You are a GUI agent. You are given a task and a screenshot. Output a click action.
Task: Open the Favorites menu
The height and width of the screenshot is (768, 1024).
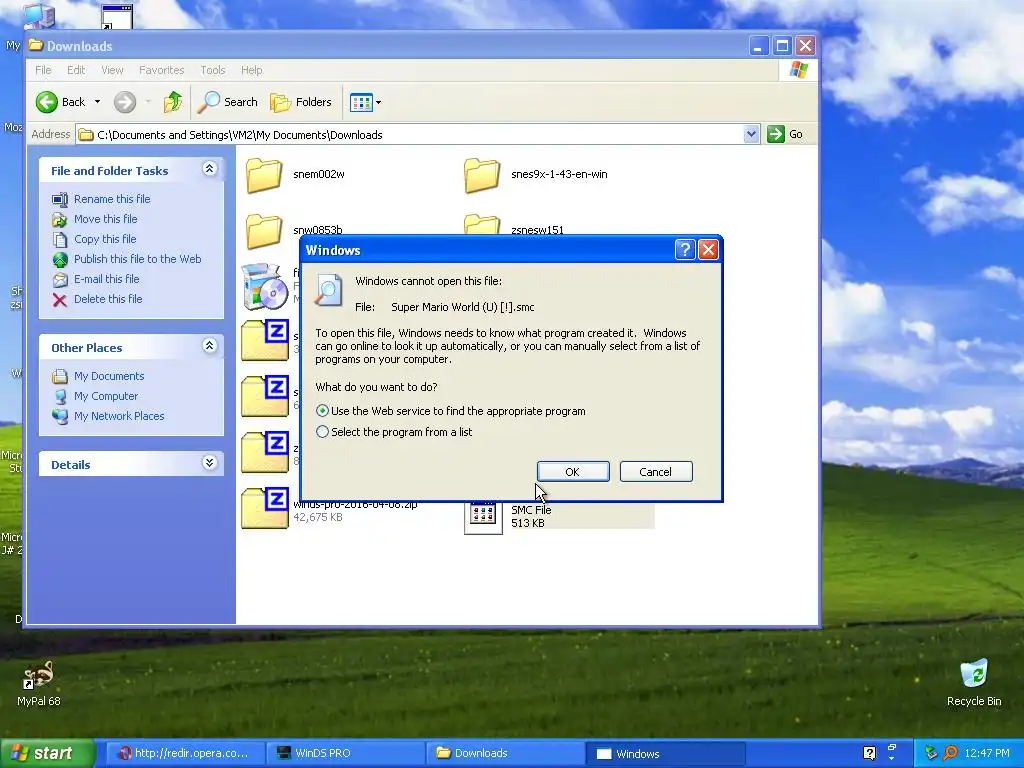(x=161, y=70)
